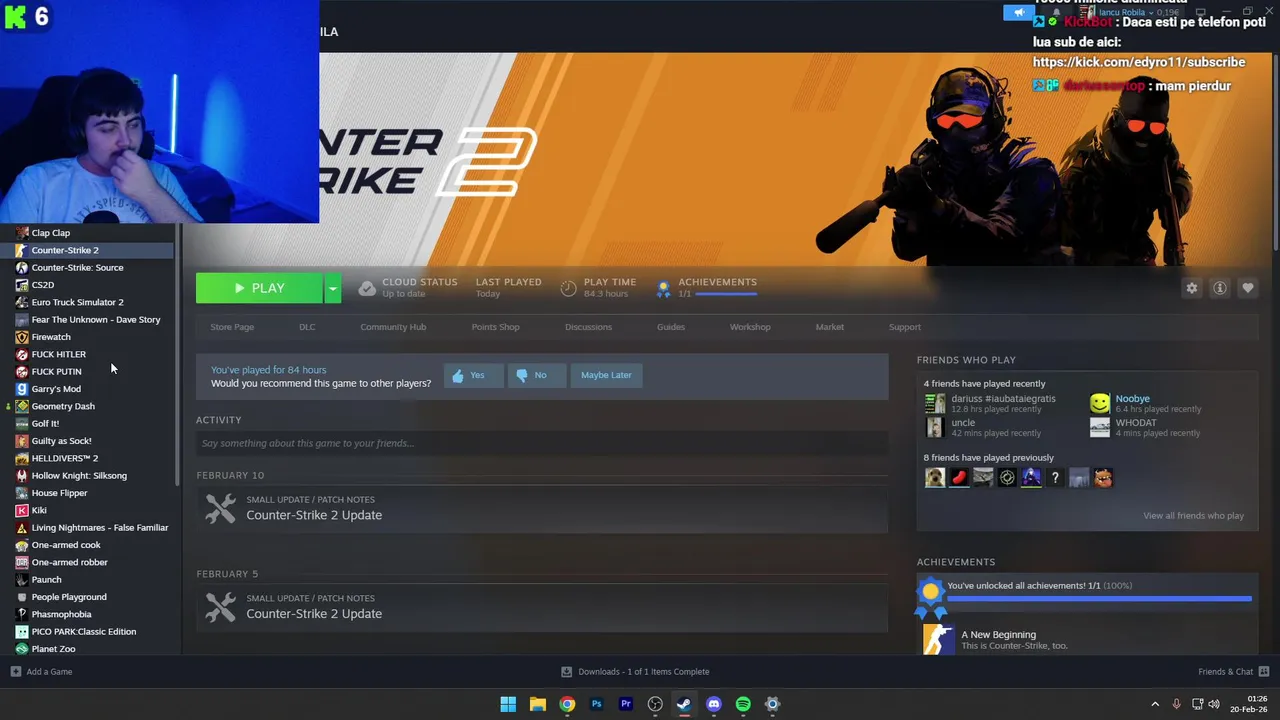Open the DLC tab
This screenshot has width=1280, height=720.
tap(307, 327)
